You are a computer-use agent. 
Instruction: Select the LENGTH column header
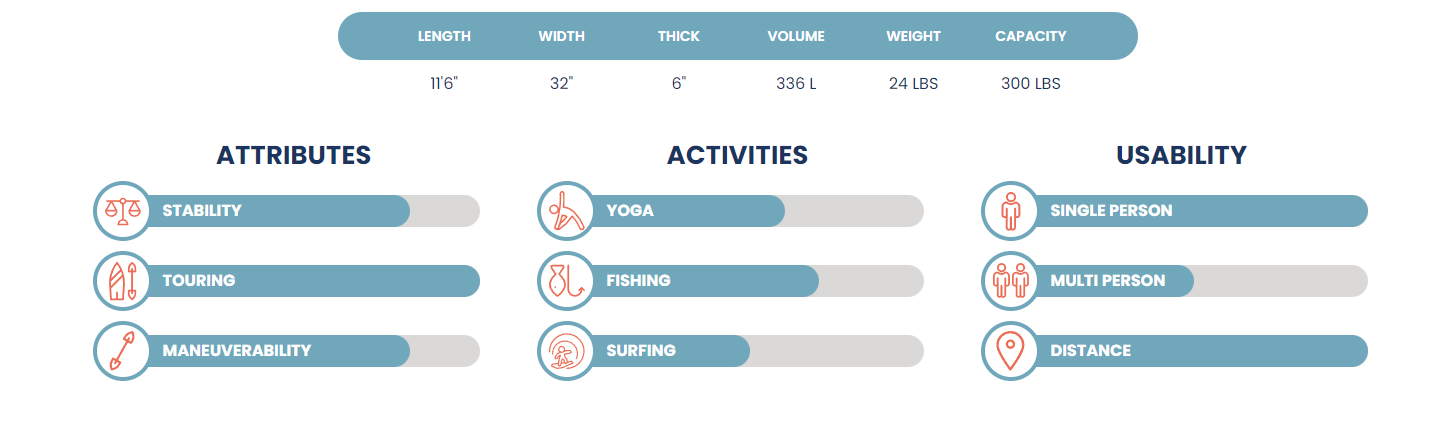(x=444, y=36)
